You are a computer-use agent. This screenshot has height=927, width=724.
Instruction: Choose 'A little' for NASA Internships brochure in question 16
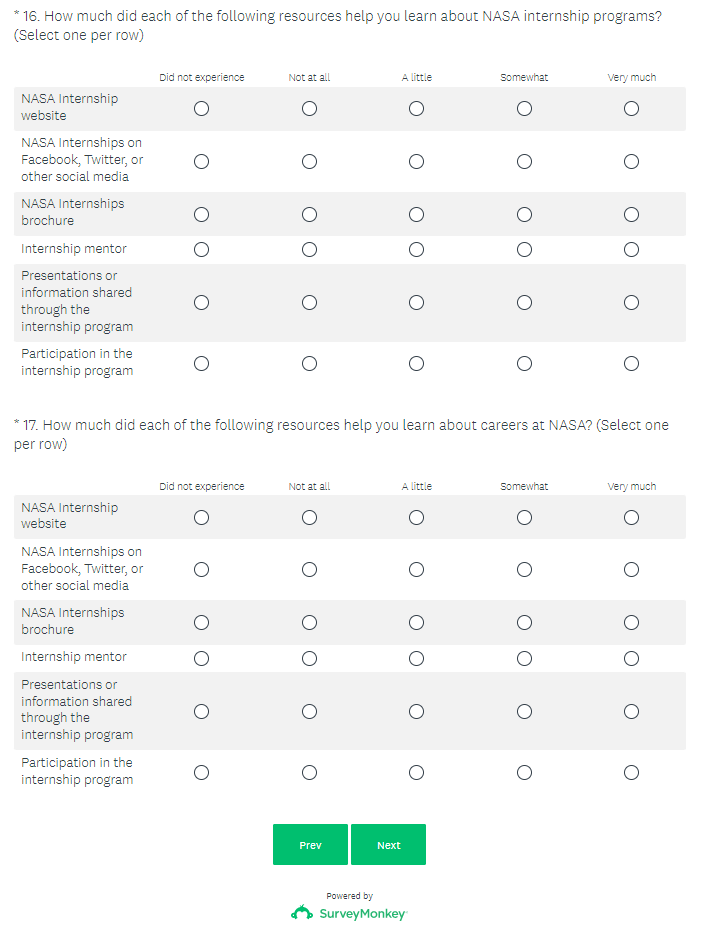[x=416, y=215]
